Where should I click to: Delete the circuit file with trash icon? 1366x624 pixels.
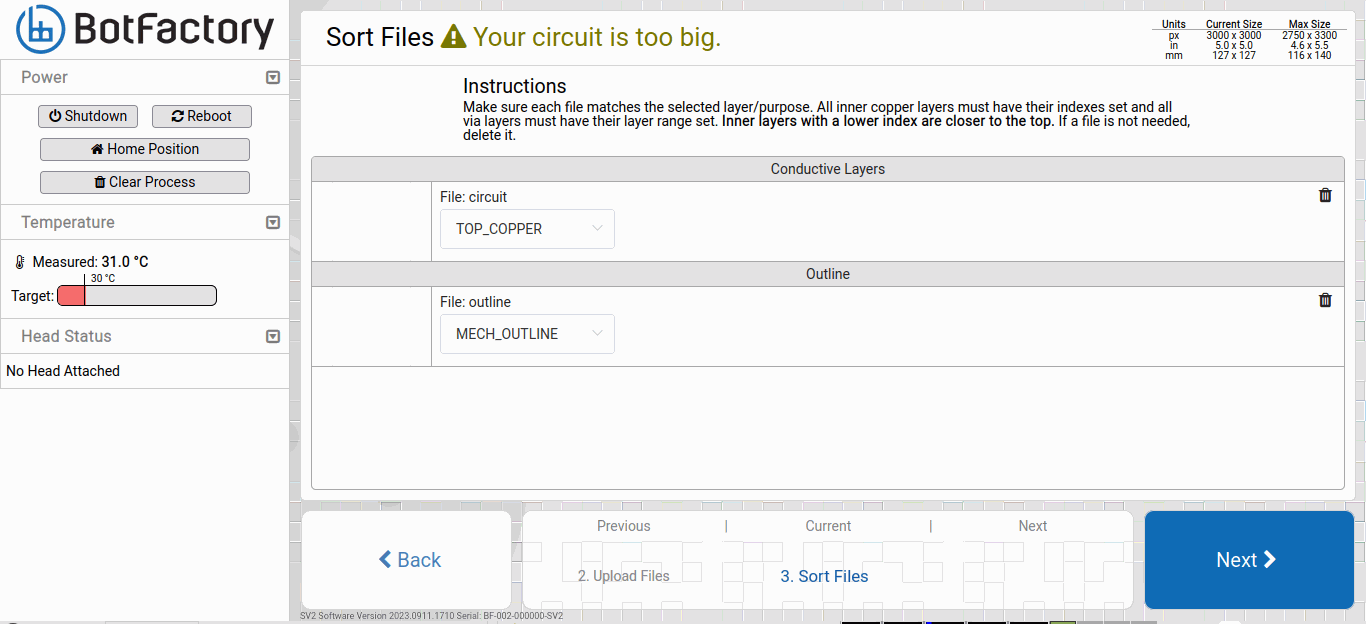pos(1325,195)
